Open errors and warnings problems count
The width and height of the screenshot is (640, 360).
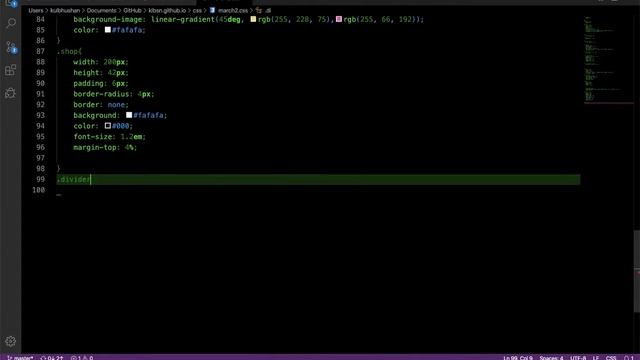tap(82, 358)
